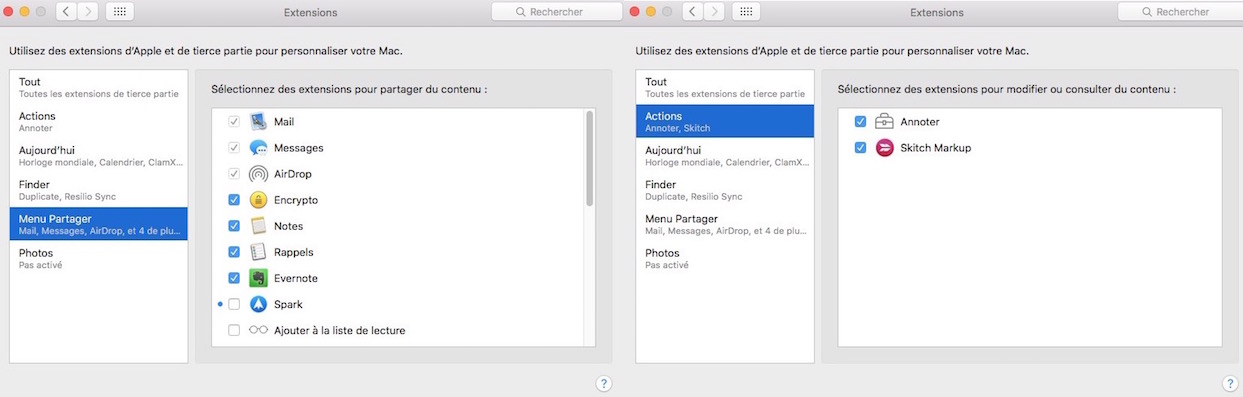Image resolution: width=1243 pixels, height=397 pixels.
Task: Toggle the Messages share extension checkbox
Action: 234,148
